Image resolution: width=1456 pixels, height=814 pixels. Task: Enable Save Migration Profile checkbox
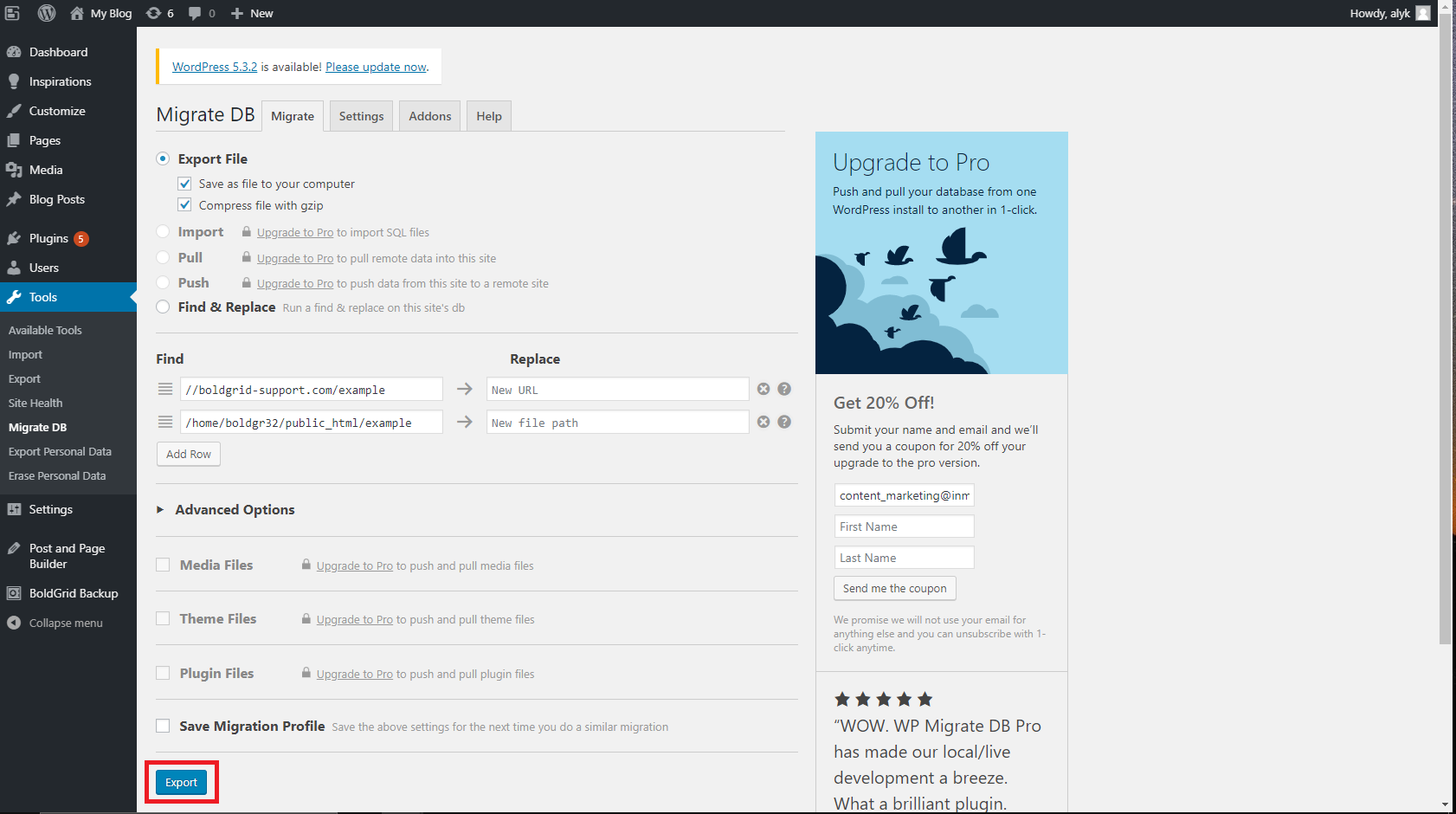click(163, 726)
